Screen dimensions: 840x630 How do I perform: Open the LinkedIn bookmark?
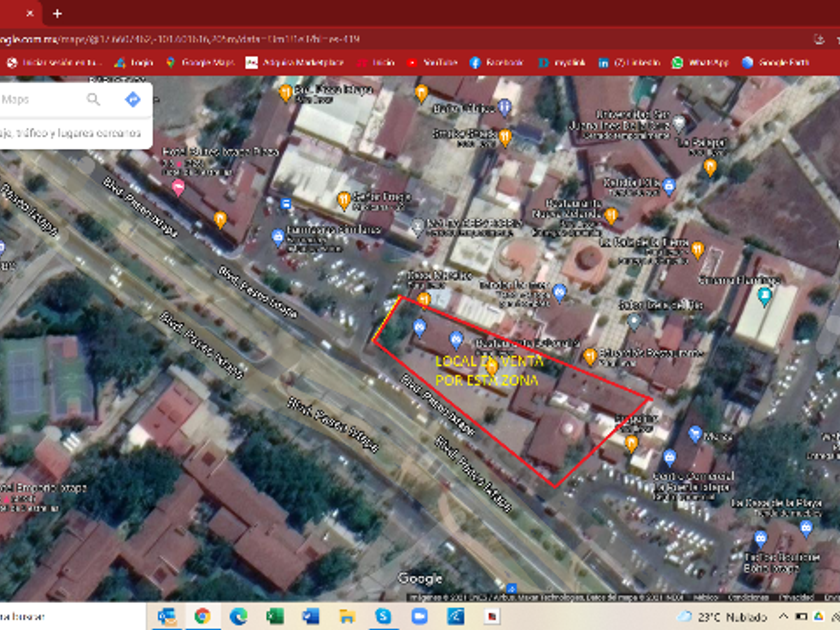(630, 62)
